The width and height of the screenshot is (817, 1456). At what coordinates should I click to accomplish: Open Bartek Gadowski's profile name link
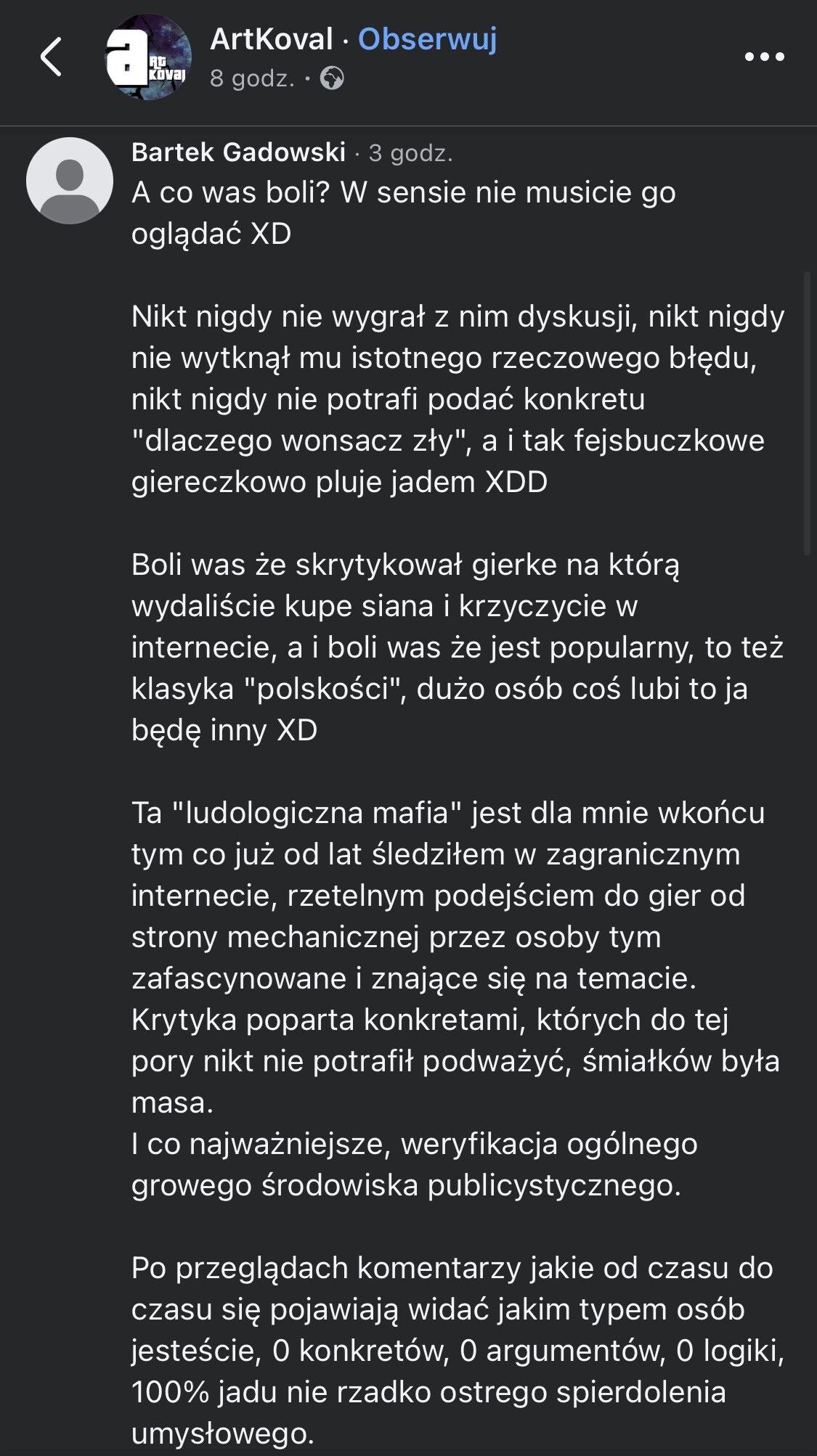tap(239, 152)
